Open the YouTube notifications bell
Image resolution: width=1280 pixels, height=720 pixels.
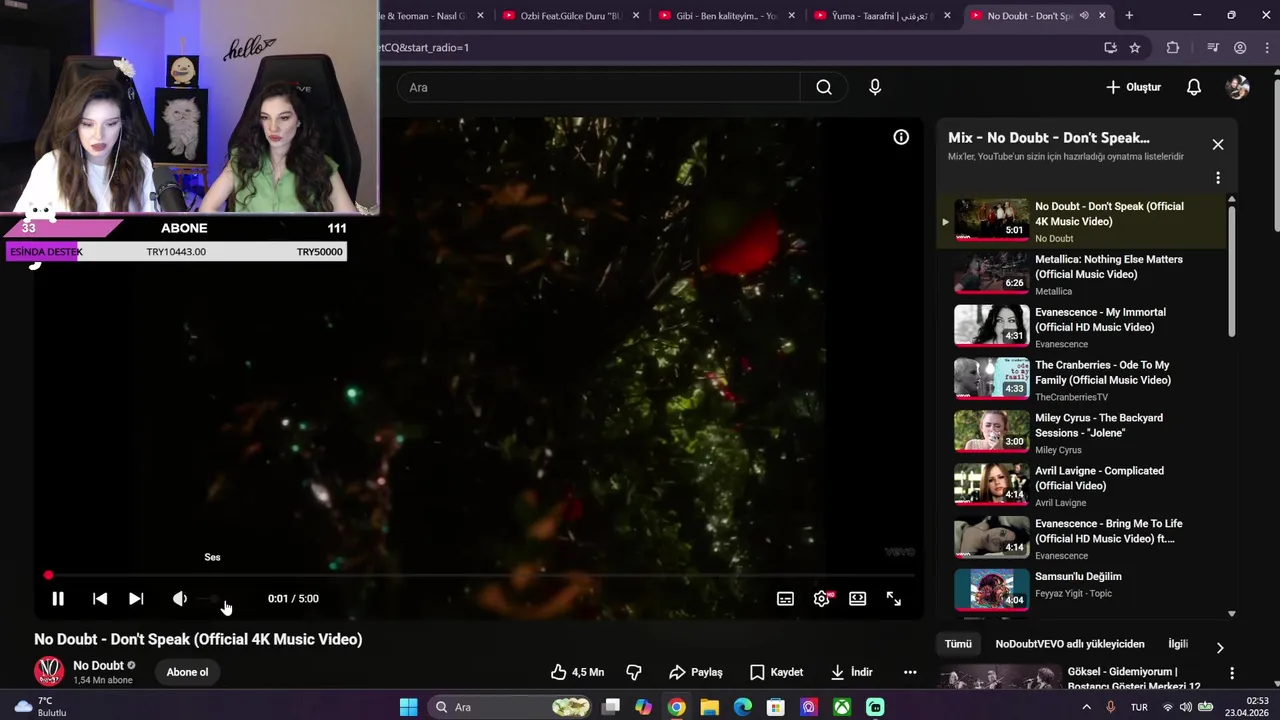(1194, 87)
